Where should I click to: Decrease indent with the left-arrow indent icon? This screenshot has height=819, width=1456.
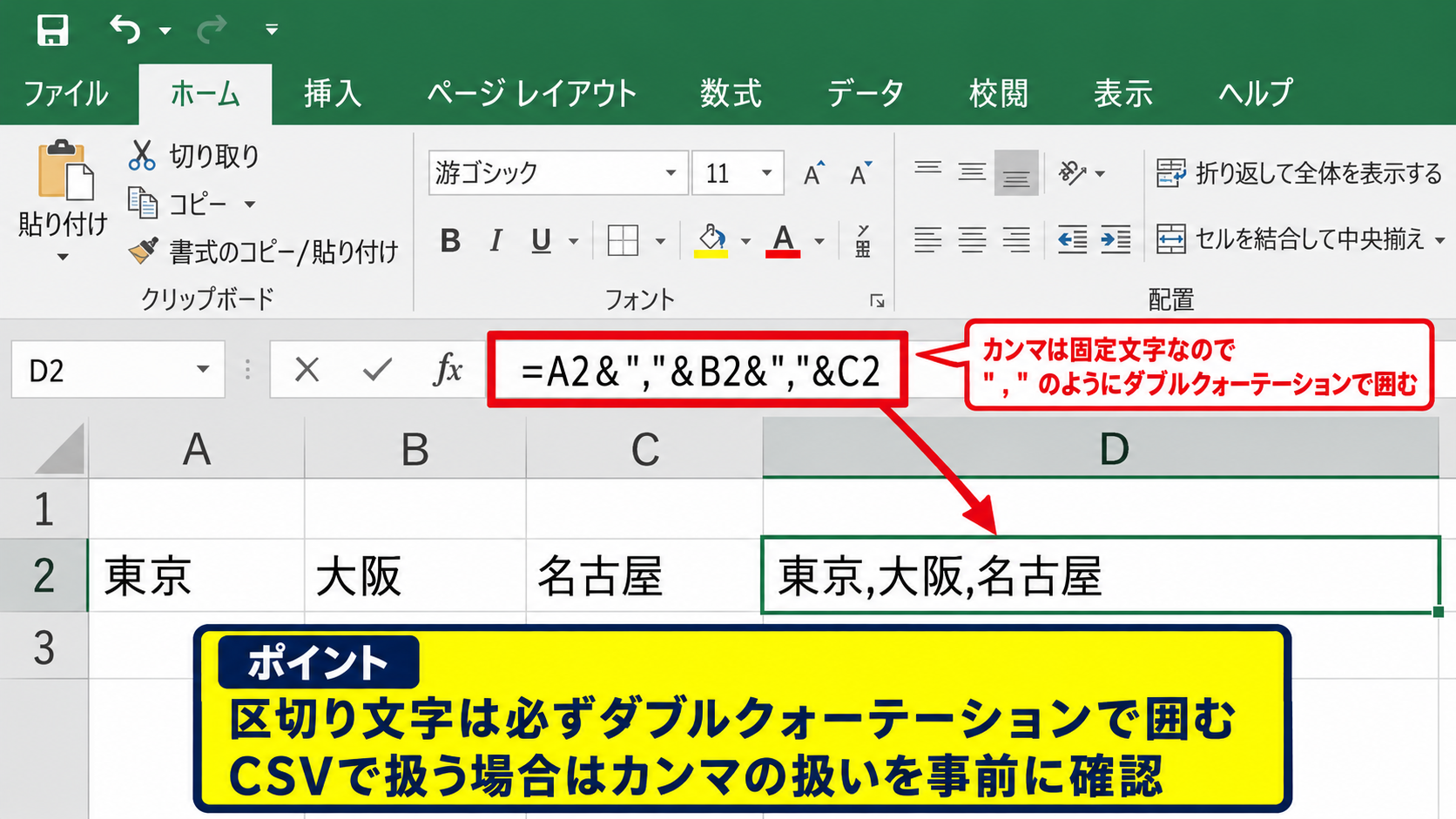pyautogui.click(x=1072, y=239)
